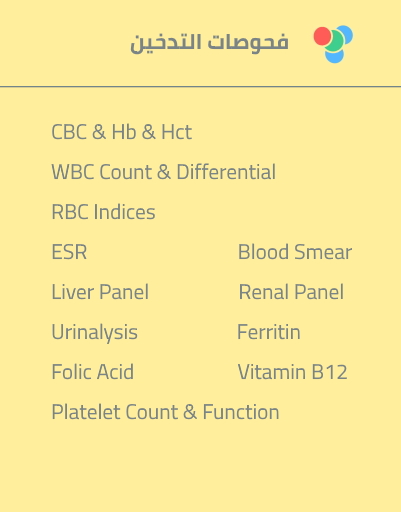Select Platelet Count & Function test

tap(165, 412)
